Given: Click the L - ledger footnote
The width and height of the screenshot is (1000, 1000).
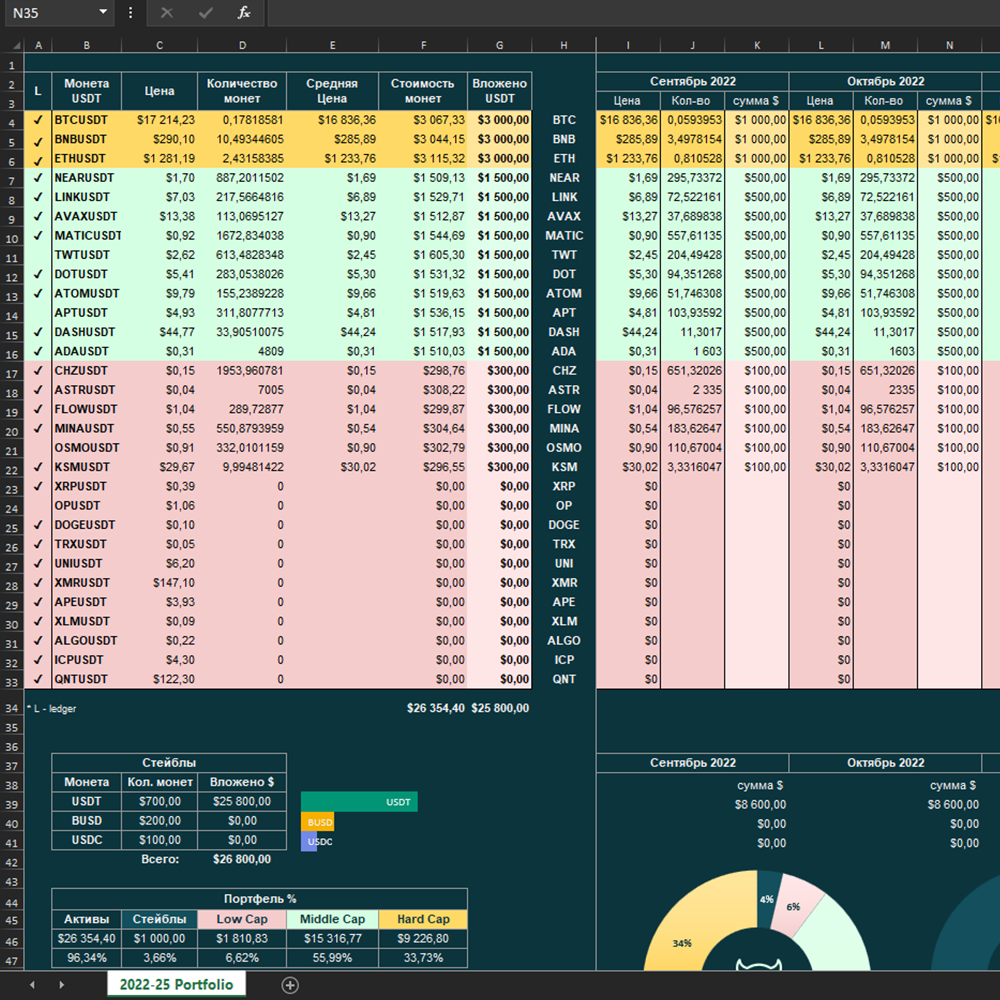Looking at the screenshot, I should click(52, 709).
